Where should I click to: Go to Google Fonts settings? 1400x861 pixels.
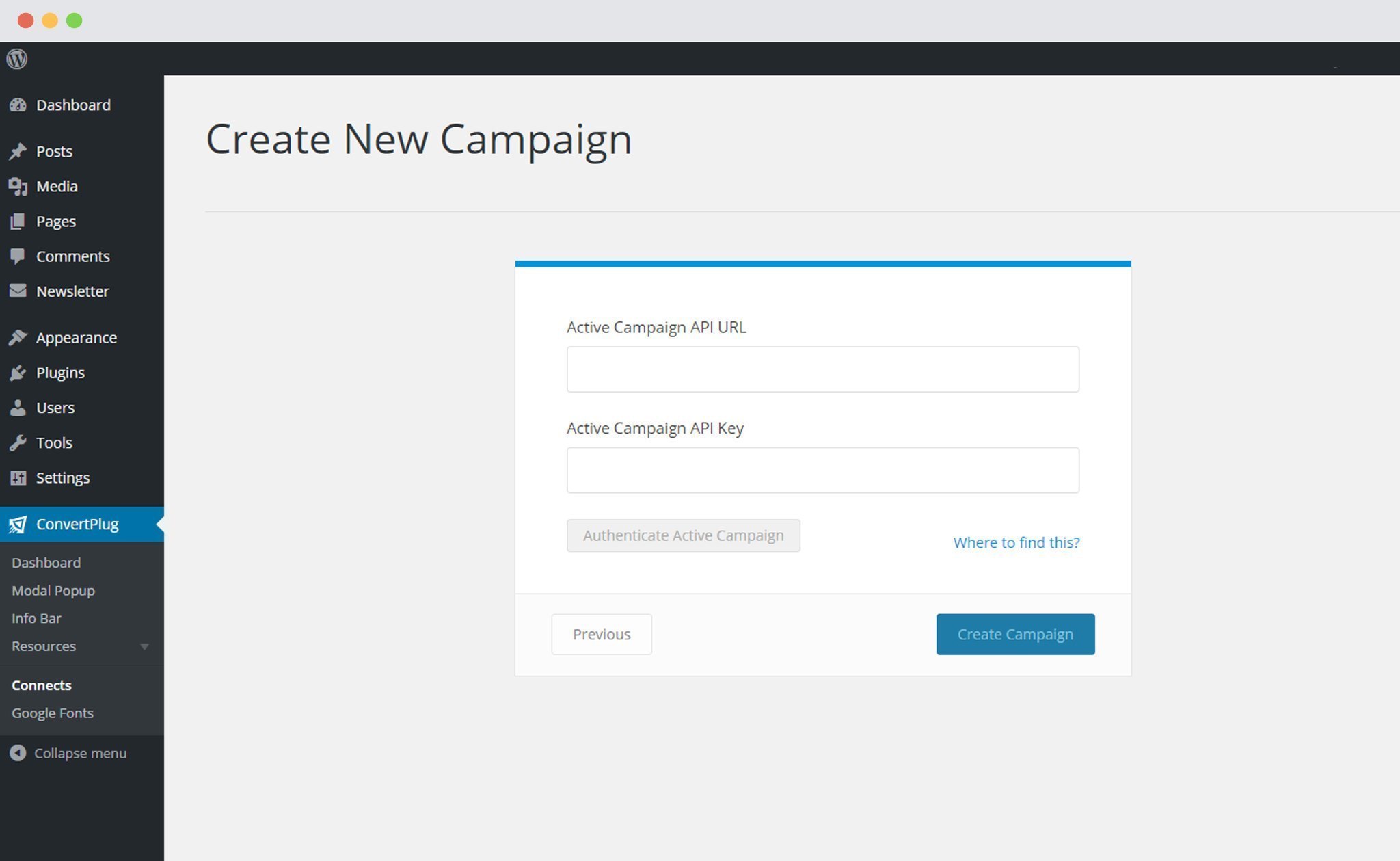point(53,713)
